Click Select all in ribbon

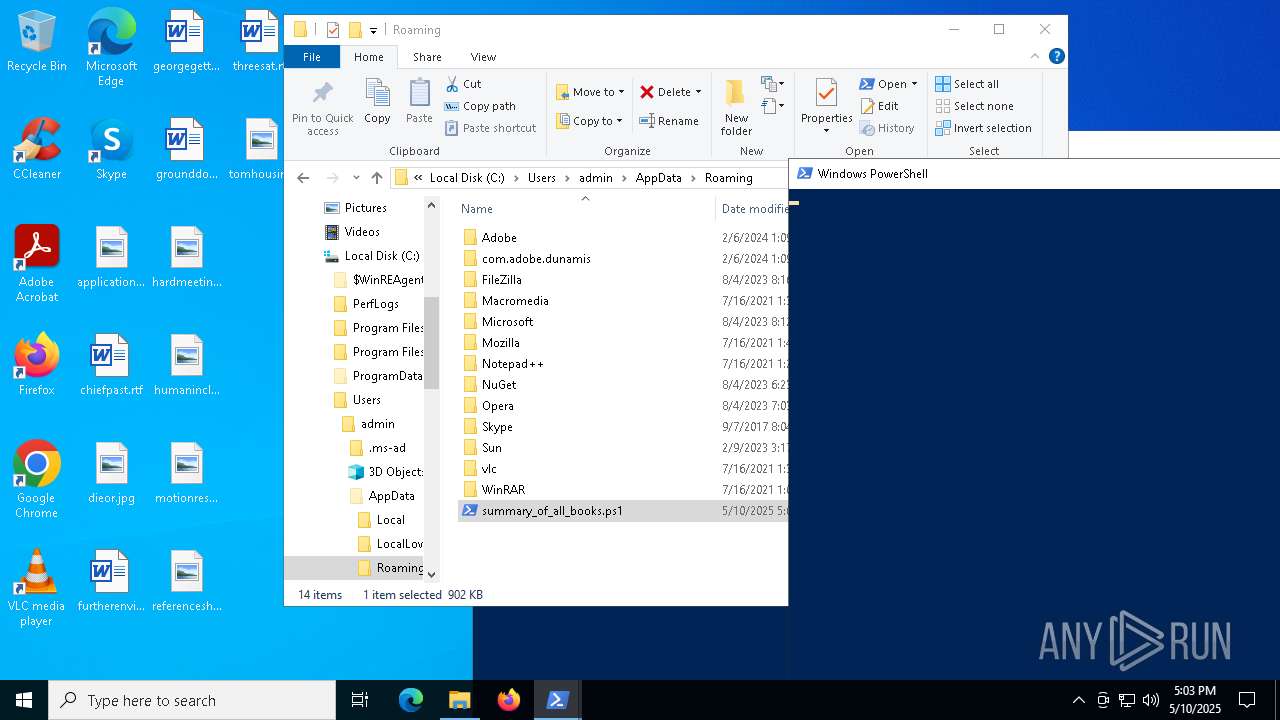(x=967, y=84)
